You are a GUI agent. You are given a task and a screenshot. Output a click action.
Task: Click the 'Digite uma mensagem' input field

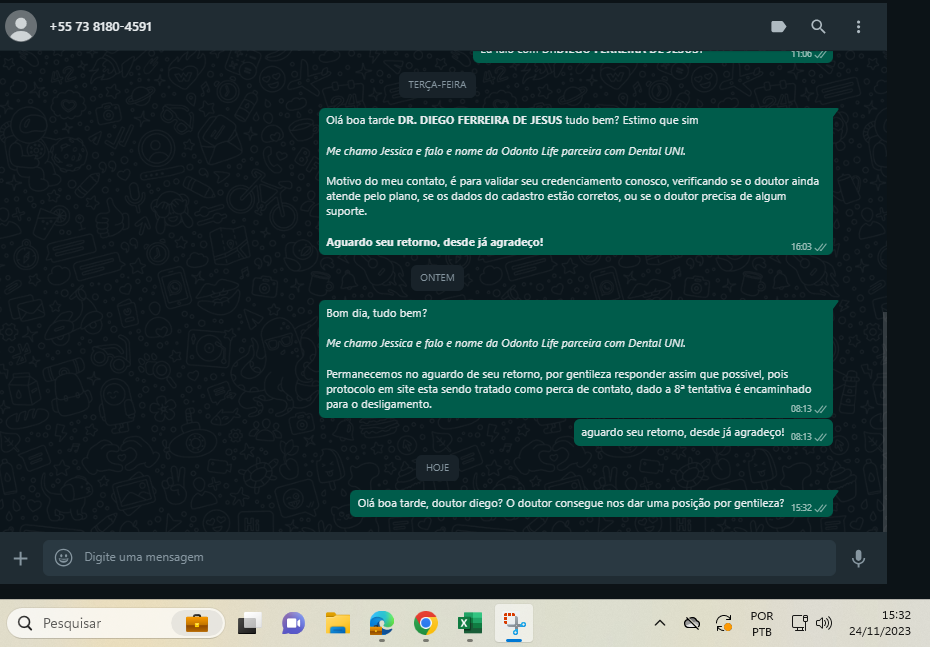[x=439, y=557]
